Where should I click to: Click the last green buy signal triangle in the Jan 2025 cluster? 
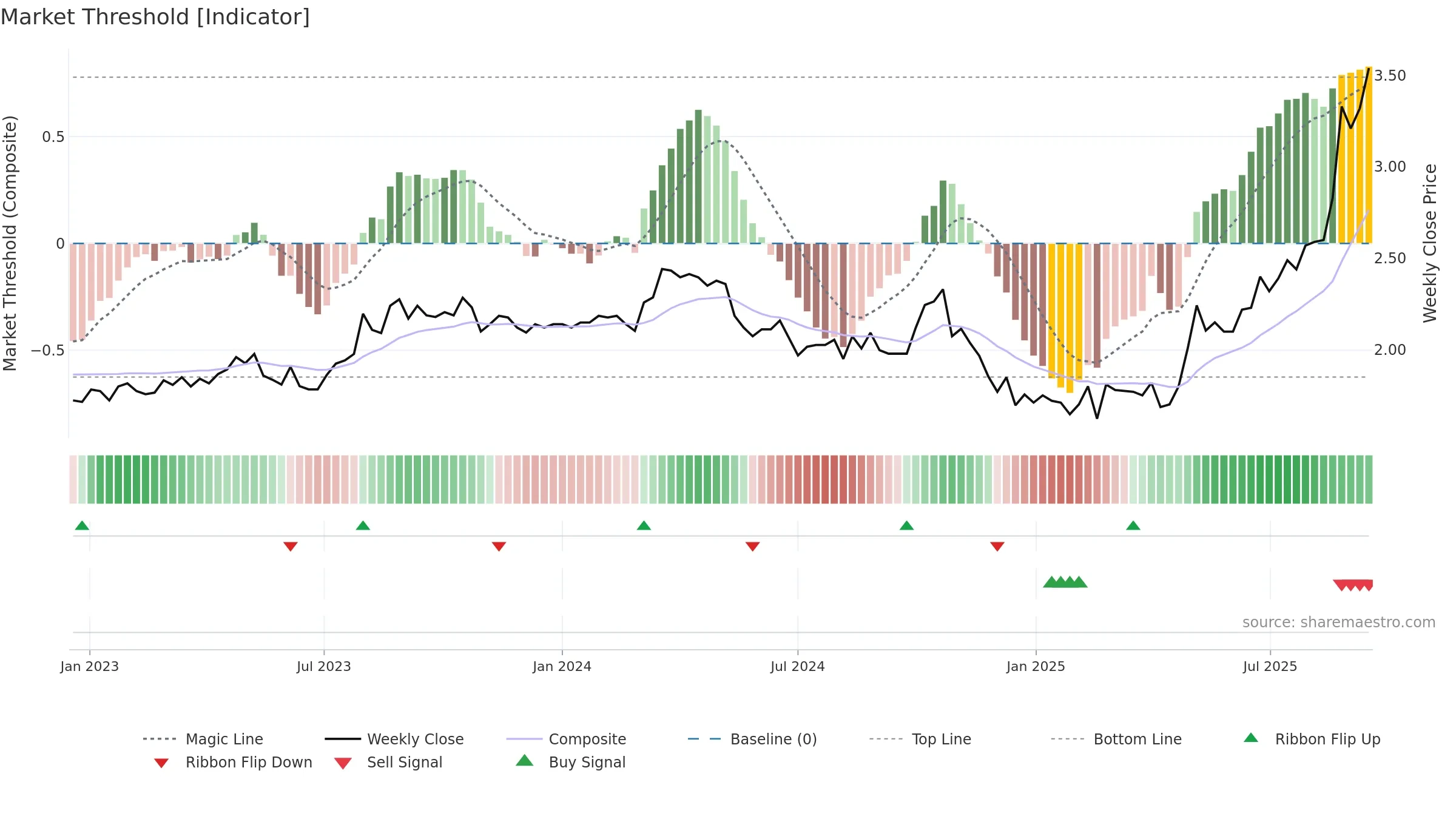1080,582
